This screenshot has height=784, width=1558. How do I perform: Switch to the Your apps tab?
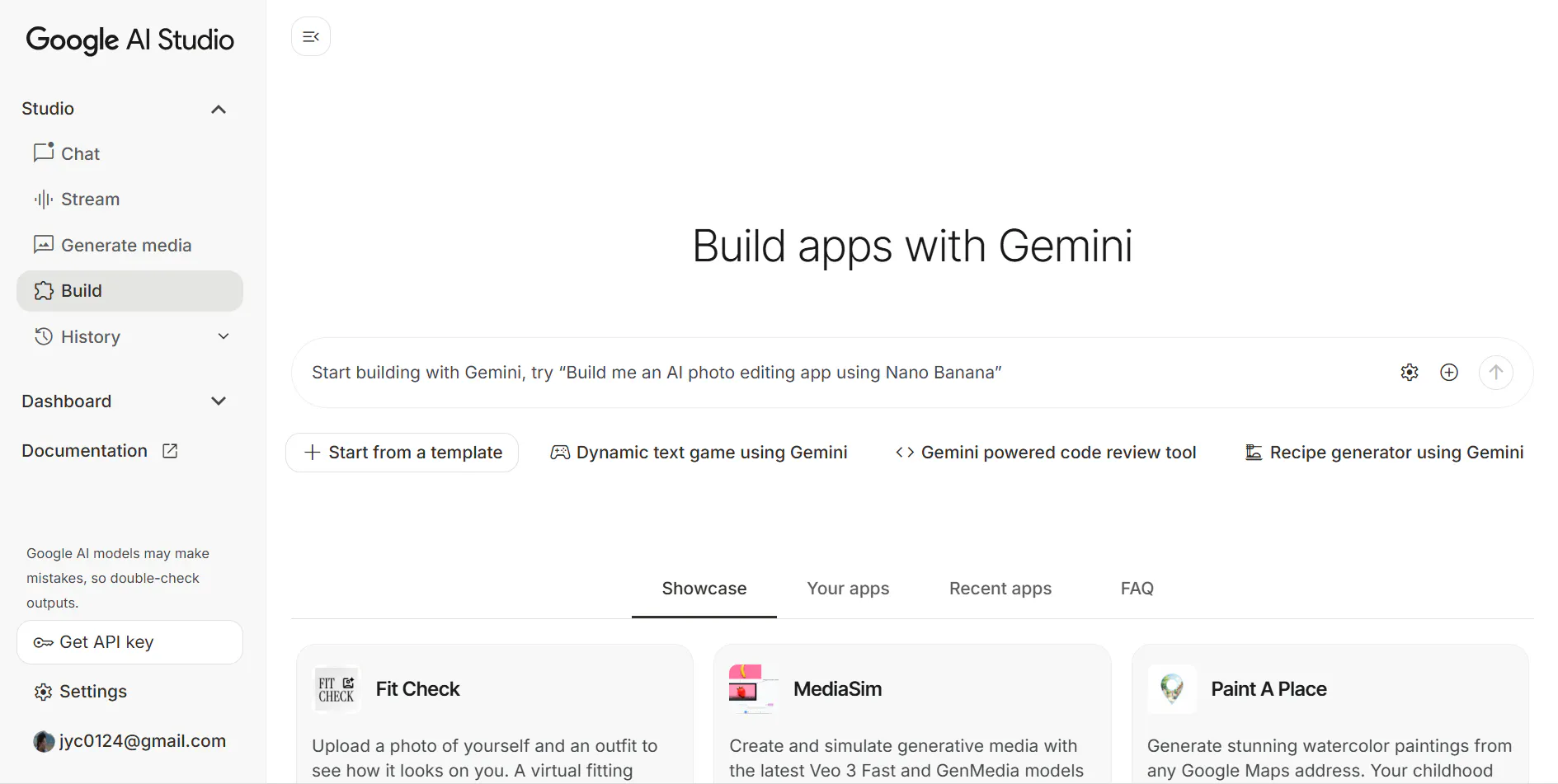848,589
